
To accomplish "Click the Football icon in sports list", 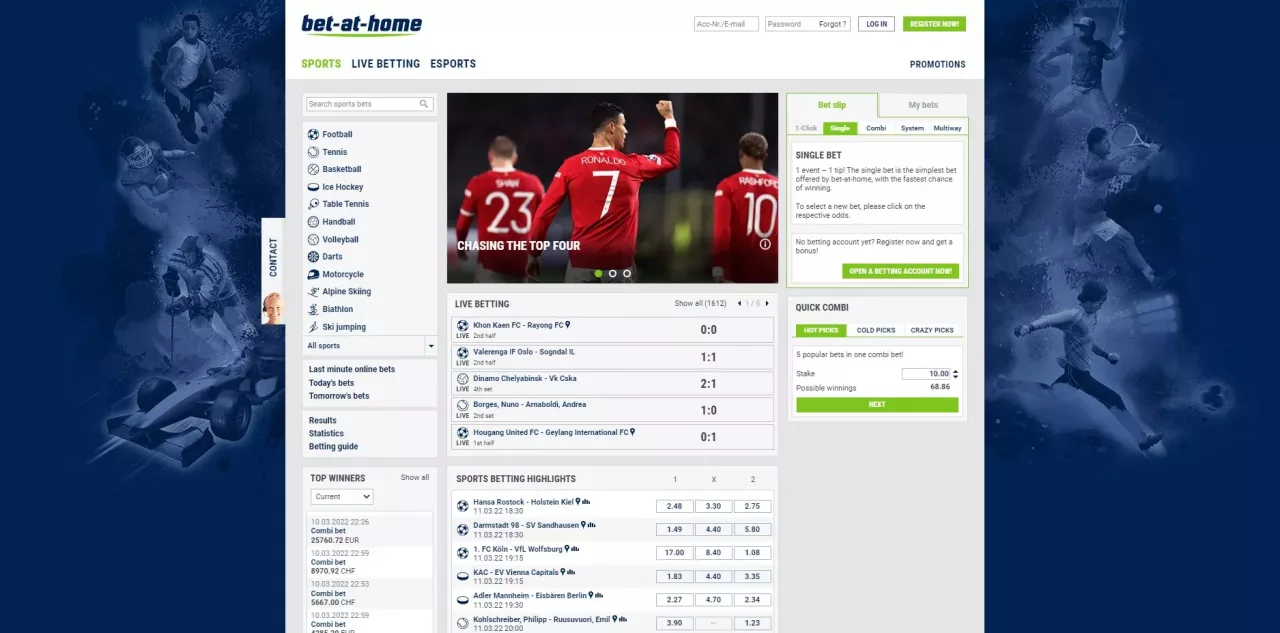I will pyautogui.click(x=313, y=134).
